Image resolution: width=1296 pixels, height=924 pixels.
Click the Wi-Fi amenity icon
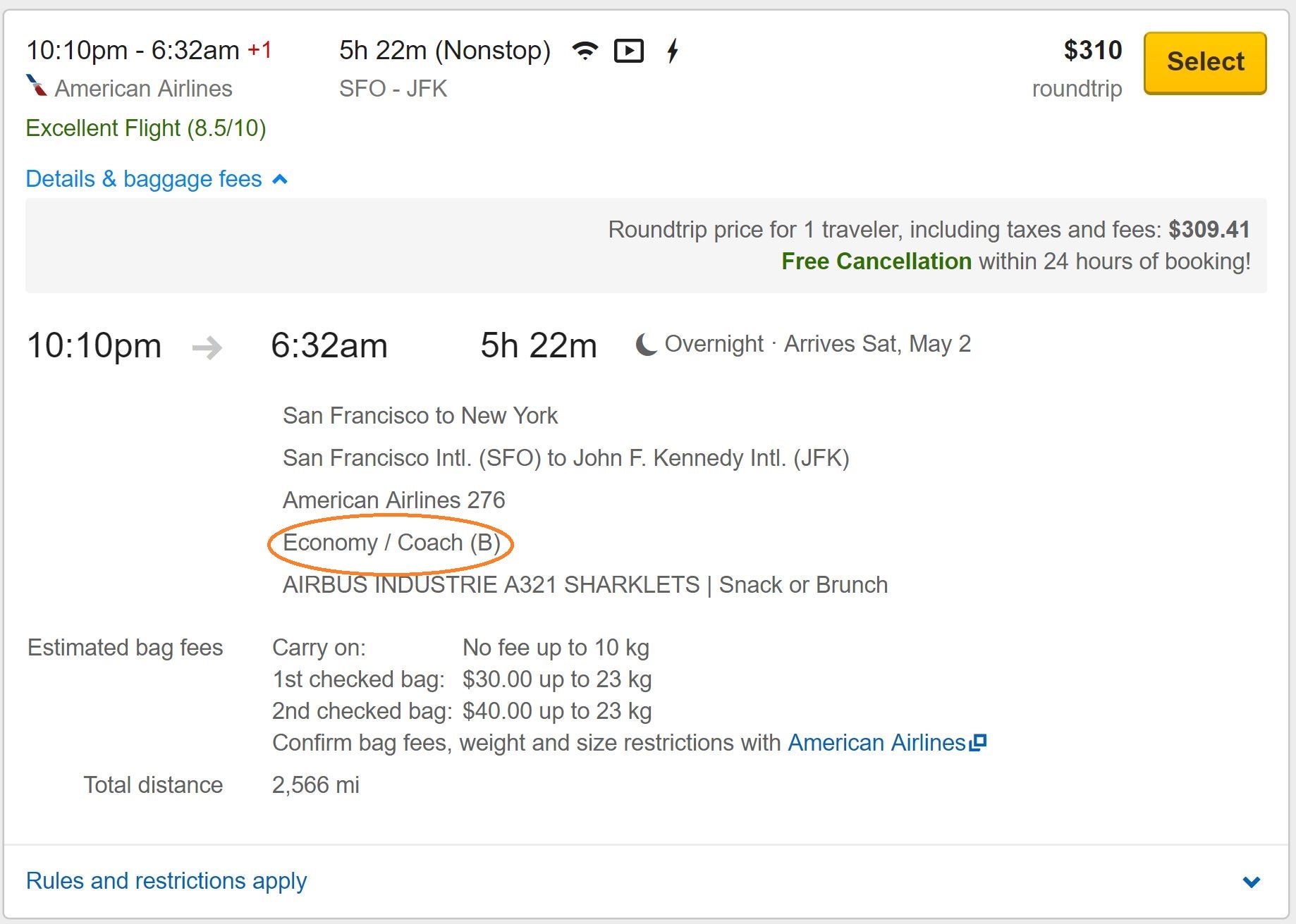click(585, 51)
